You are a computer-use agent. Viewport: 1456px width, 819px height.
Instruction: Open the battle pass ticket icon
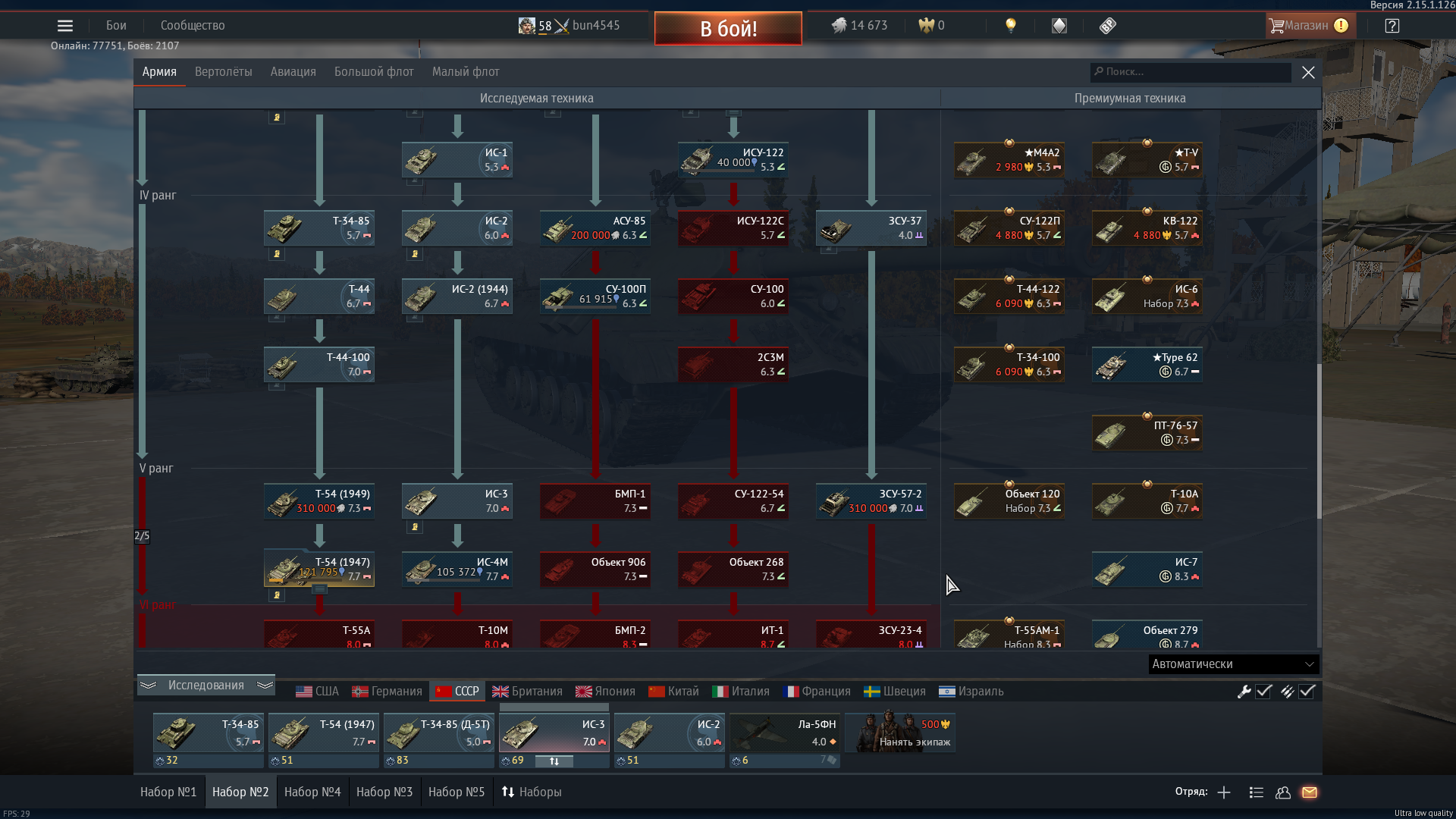click(1107, 26)
